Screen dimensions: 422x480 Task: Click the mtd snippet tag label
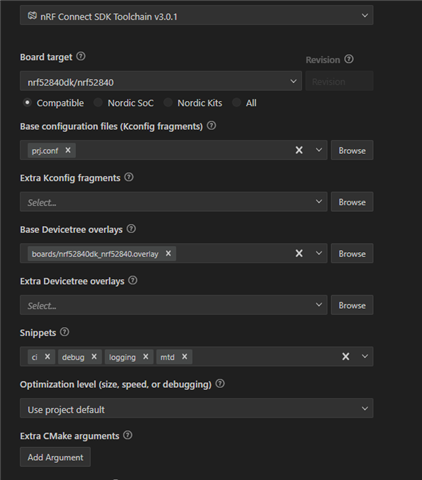coord(167,357)
